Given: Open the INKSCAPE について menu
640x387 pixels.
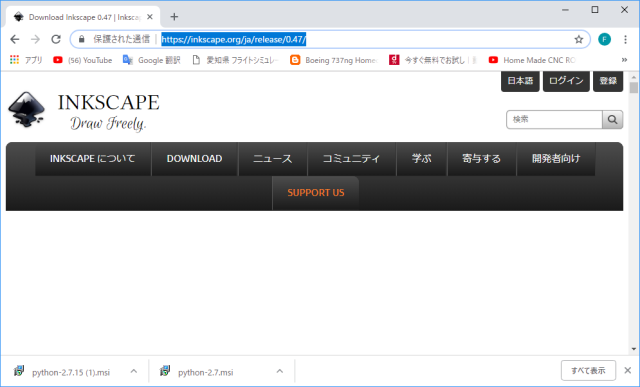Looking at the screenshot, I should pos(93,159).
